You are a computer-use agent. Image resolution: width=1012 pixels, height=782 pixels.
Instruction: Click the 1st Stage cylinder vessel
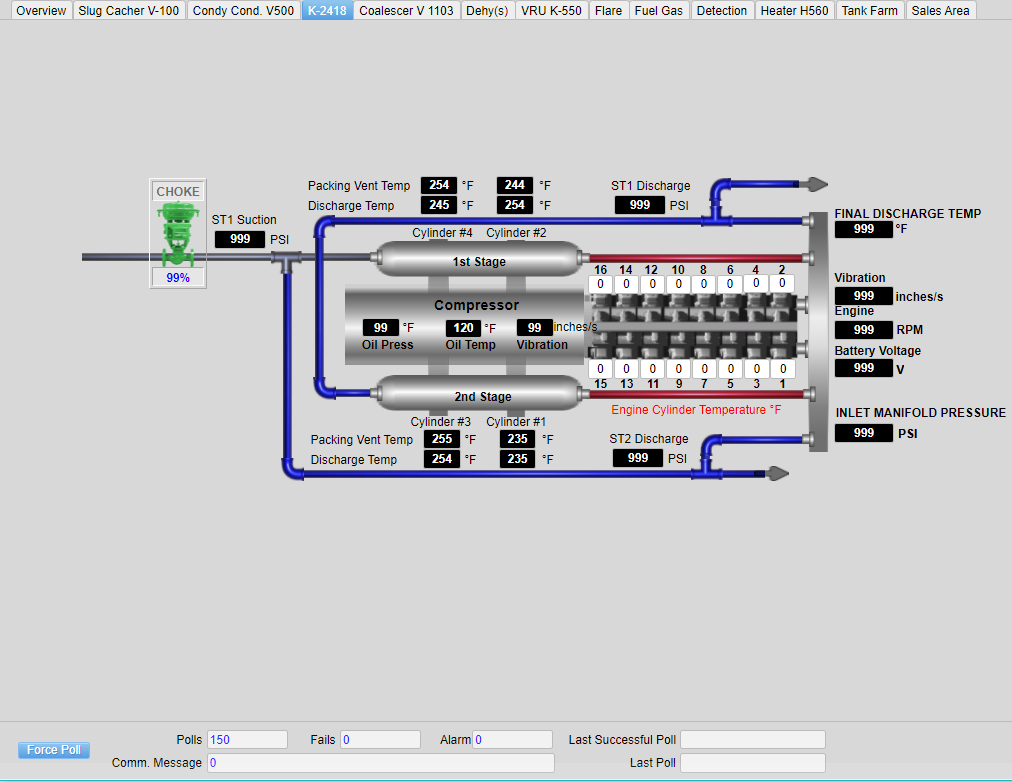(478, 260)
